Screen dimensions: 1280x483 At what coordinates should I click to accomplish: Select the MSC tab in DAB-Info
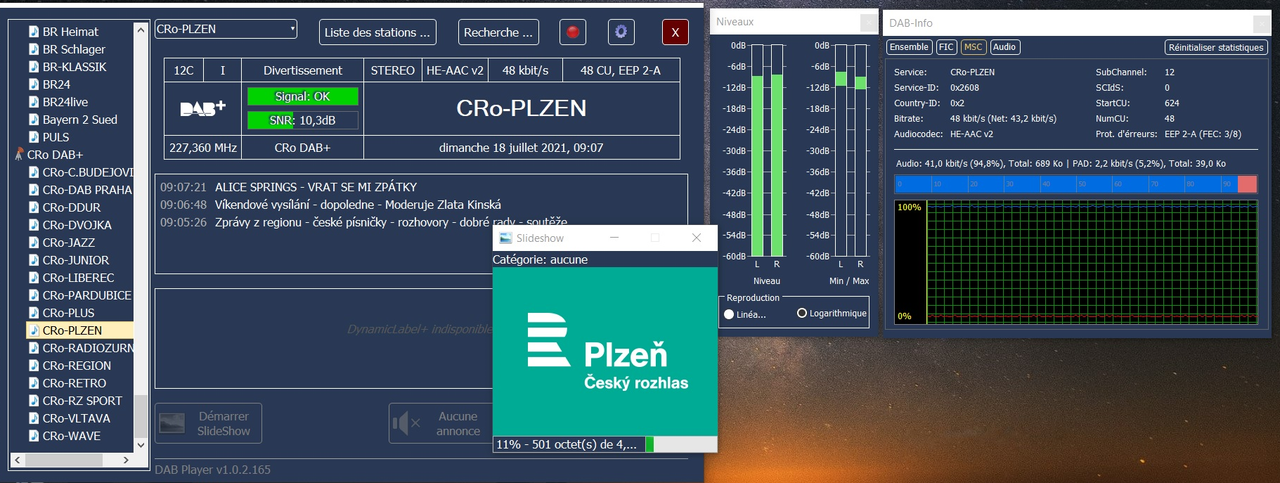point(973,47)
